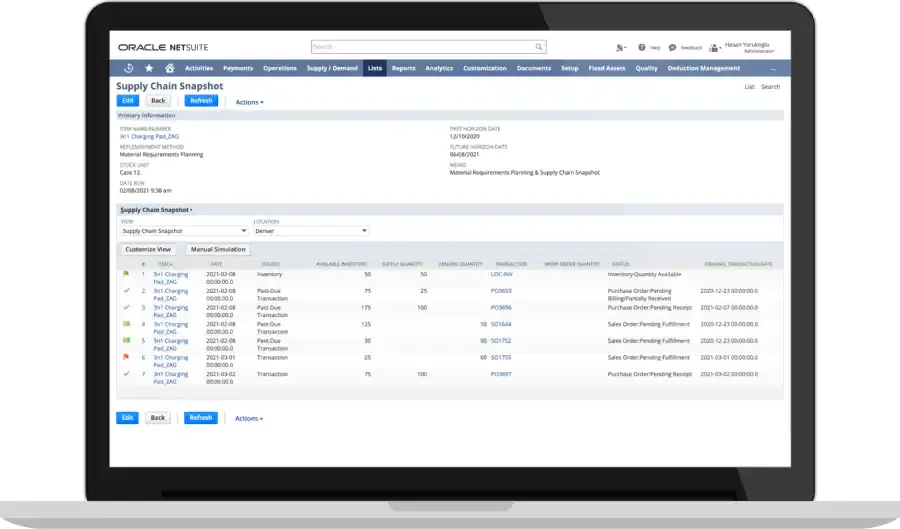Click the green flag on row 1
Image resolution: width=900 pixels, height=529 pixels.
pos(126,273)
